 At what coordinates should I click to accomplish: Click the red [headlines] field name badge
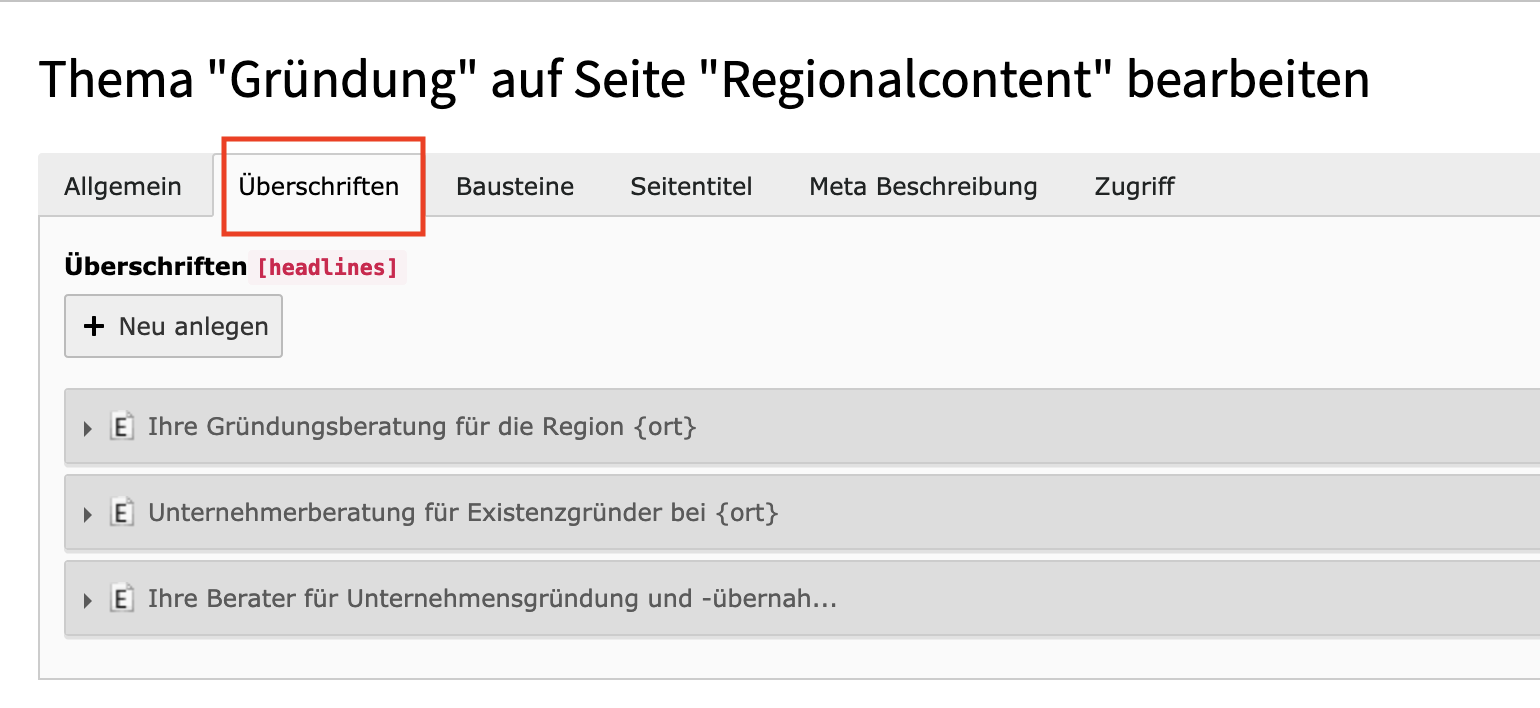pyautogui.click(x=327, y=268)
